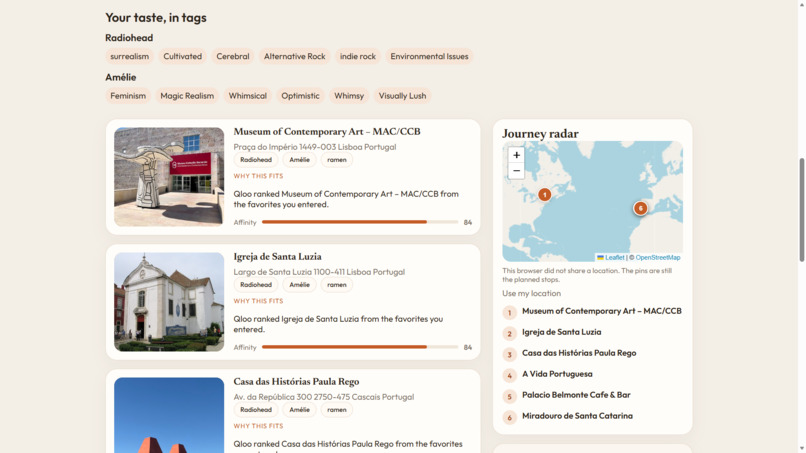Select map pin numbered 6
The height and width of the screenshot is (453, 806).
(x=640, y=208)
